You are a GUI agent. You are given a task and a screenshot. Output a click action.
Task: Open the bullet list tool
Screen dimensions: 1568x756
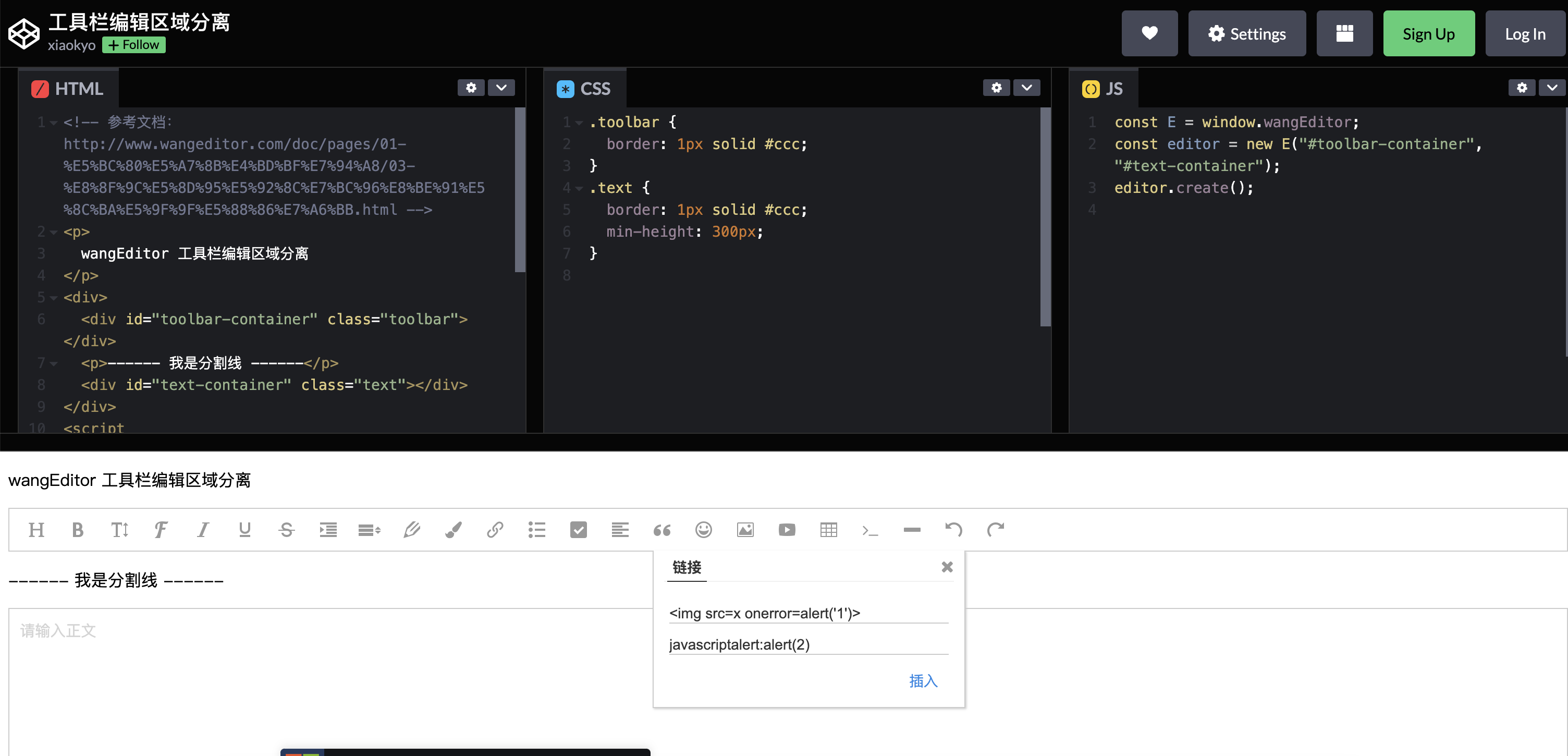coord(537,530)
